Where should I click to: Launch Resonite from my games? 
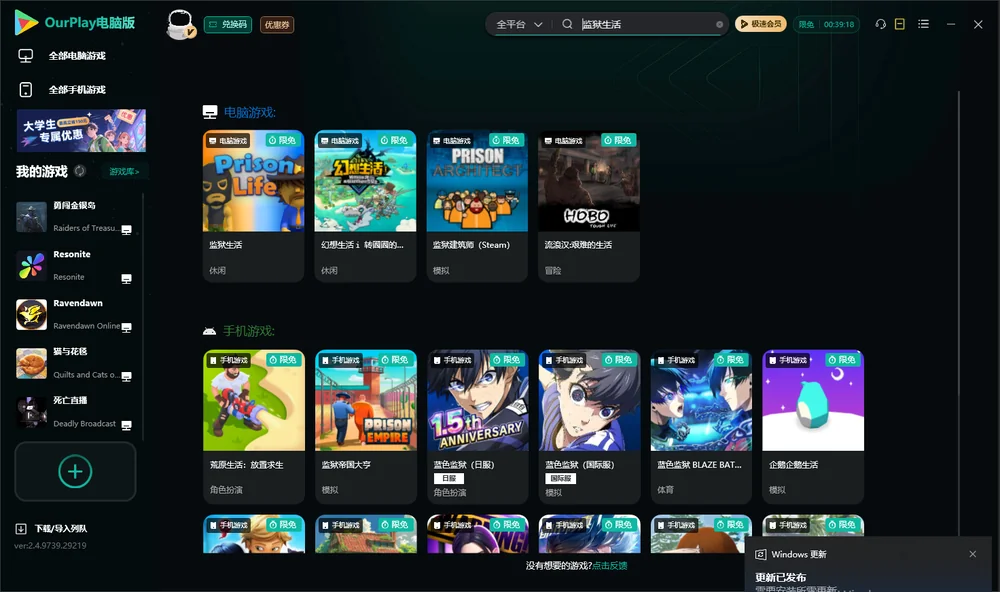(75, 265)
